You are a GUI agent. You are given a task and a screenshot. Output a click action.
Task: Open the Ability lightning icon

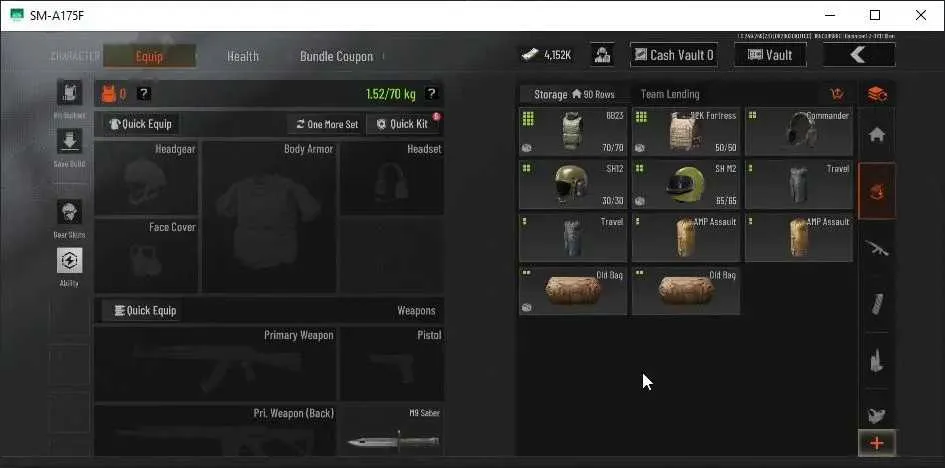click(69, 260)
